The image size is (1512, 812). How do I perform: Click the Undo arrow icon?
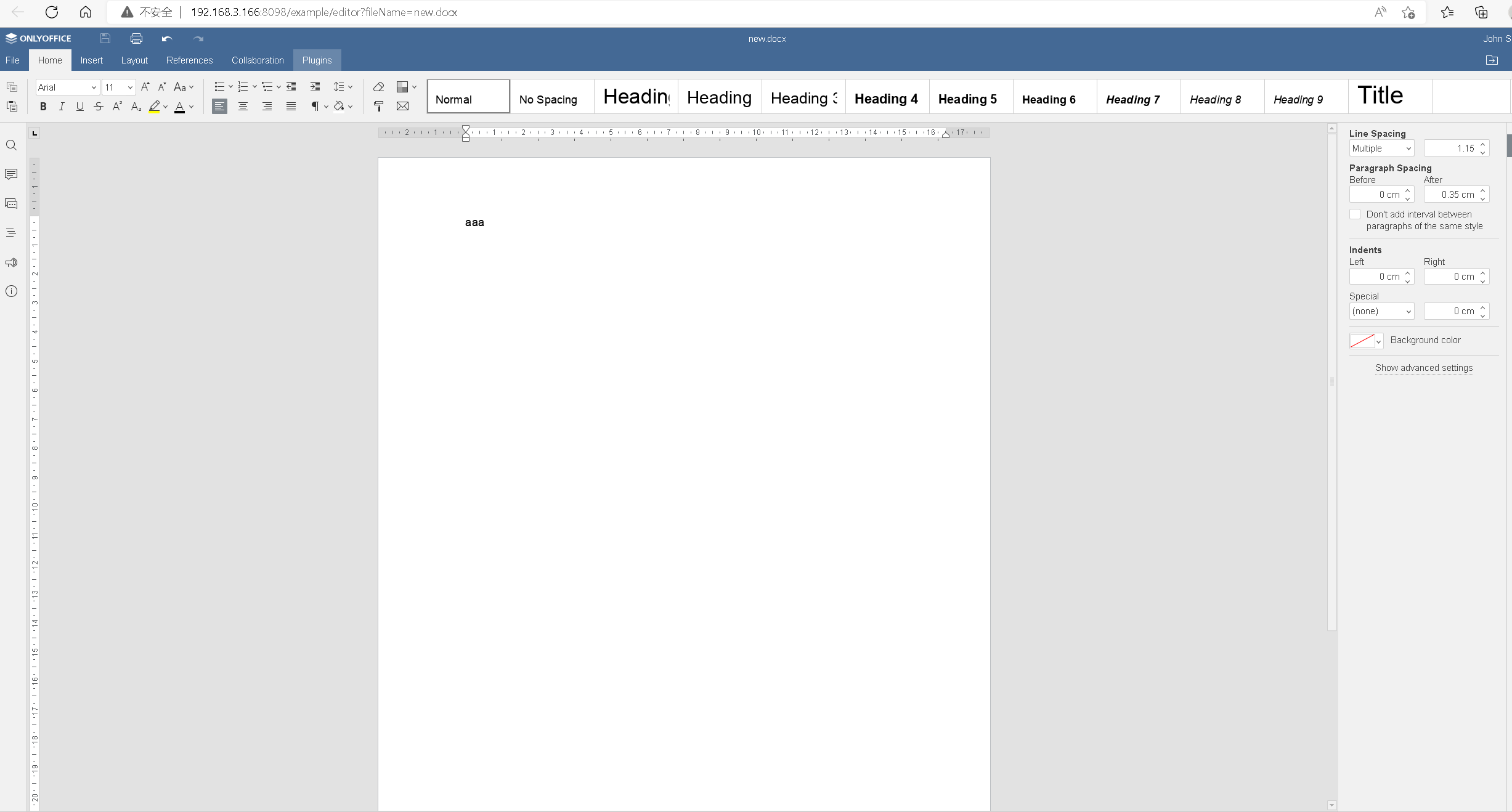[x=166, y=39]
